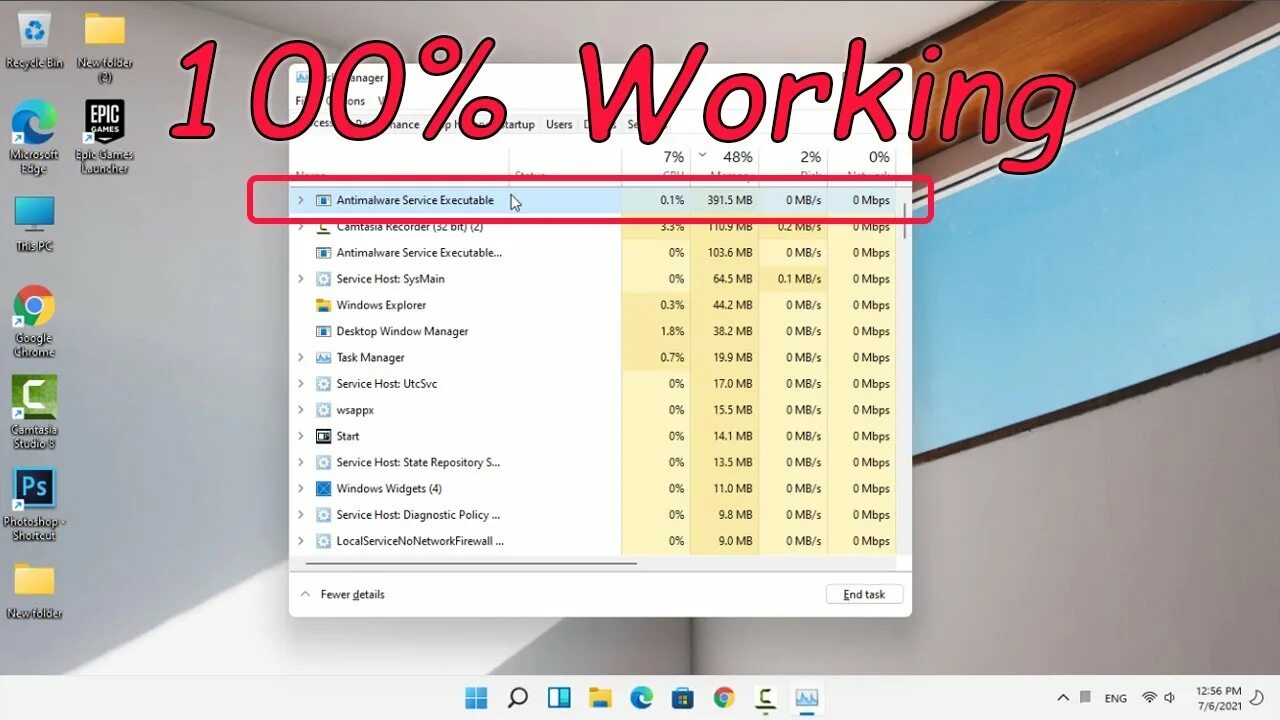The height and width of the screenshot is (720, 1280).
Task: Select the Antimalware Service Executable 103.6 MB row
Action: tap(595, 253)
